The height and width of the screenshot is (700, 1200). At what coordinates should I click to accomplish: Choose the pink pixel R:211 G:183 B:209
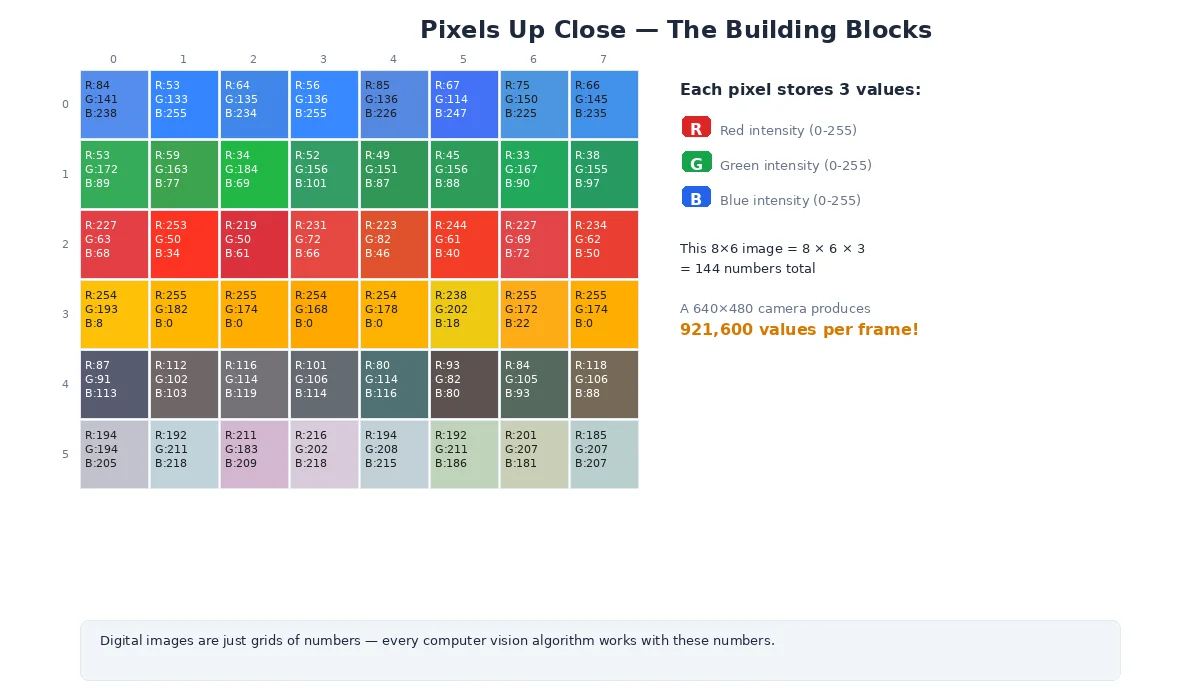(x=254, y=454)
